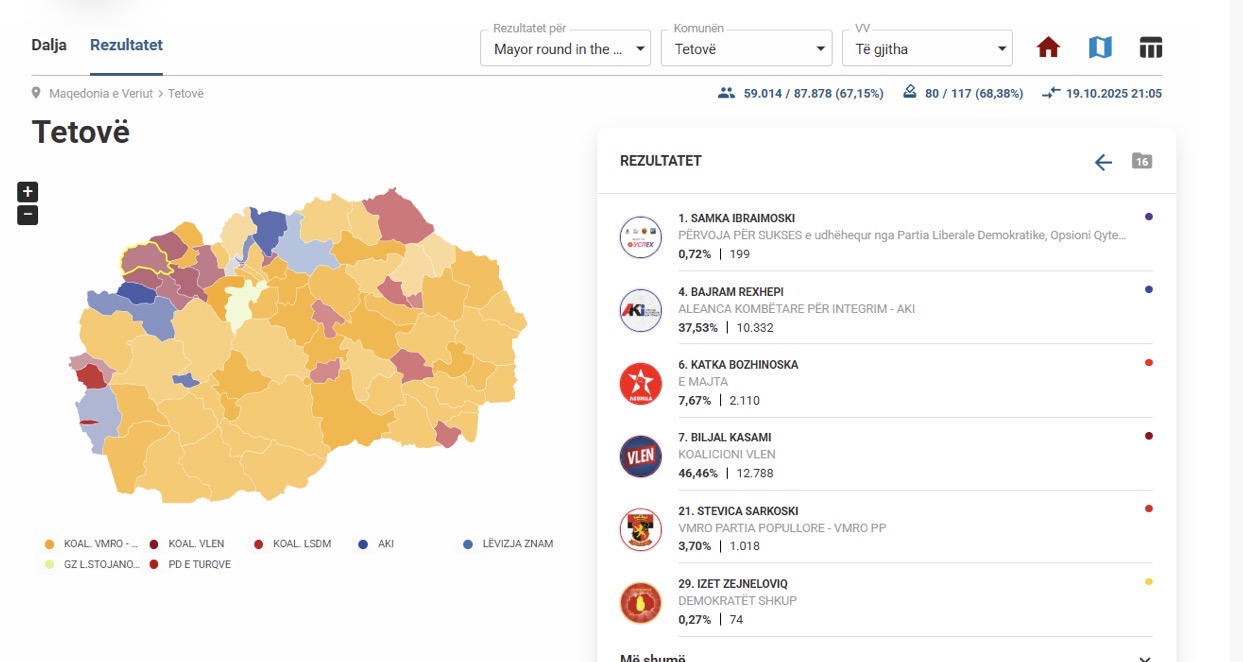Select the Dalja tab
The width and height of the screenshot is (1243, 662).
[x=47, y=45]
